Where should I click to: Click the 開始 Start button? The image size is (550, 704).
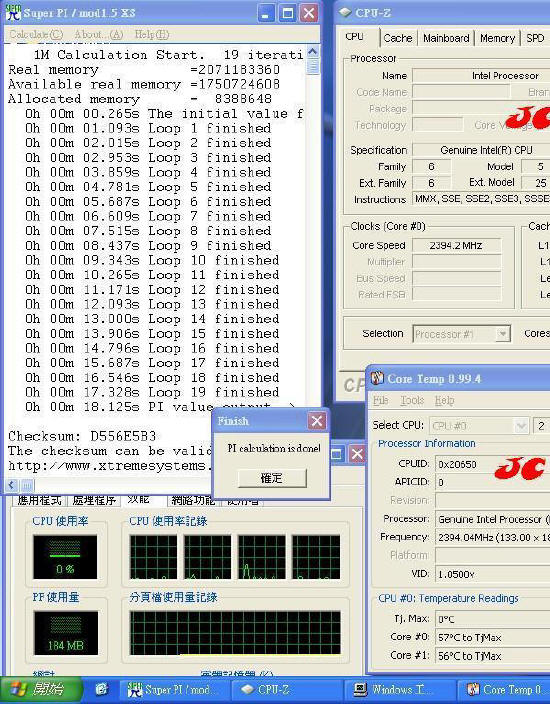[x=41, y=689]
